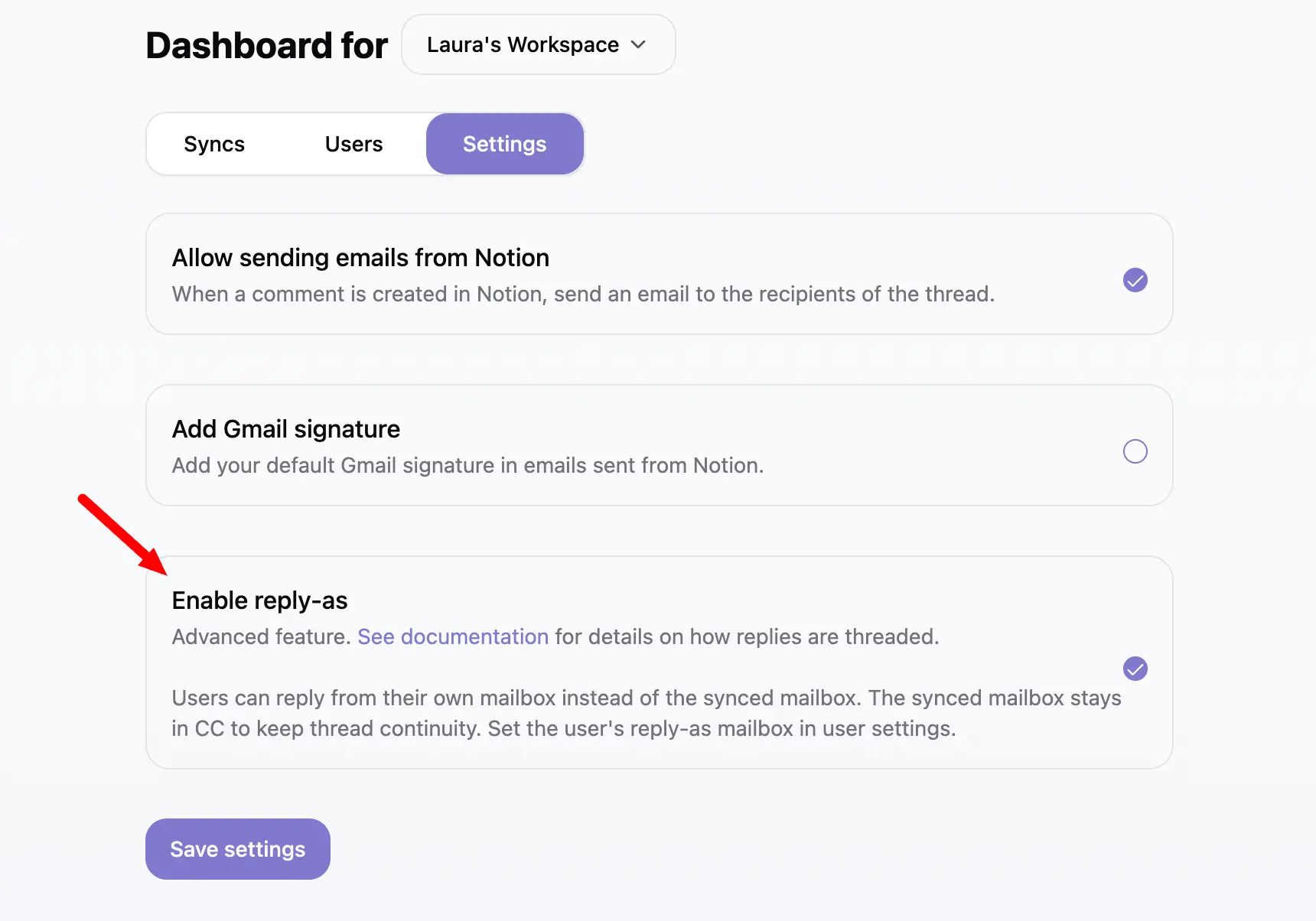Click the Add Gmail signature title
1316x921 pixels.
[x=285, y=429]
